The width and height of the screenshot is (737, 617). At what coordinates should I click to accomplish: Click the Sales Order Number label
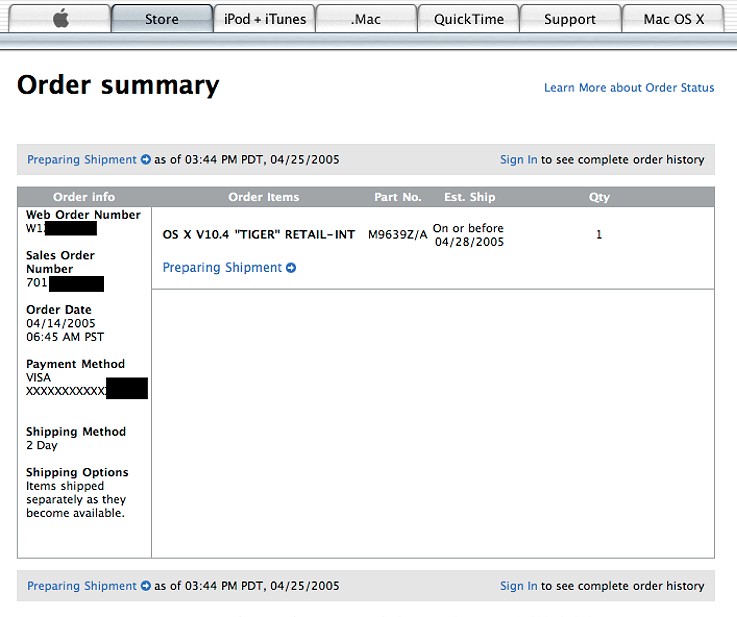[60, 262]
